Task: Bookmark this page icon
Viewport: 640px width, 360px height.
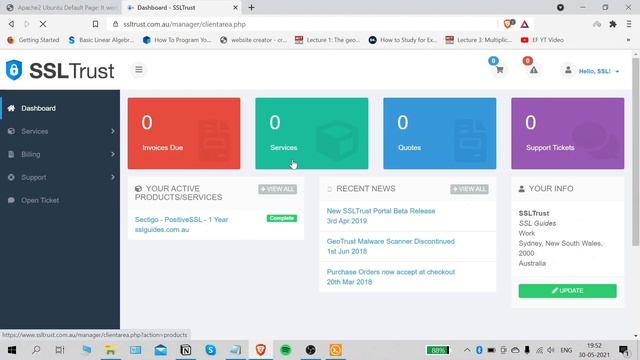Action: pyautogui.click(x=95, y=24)
